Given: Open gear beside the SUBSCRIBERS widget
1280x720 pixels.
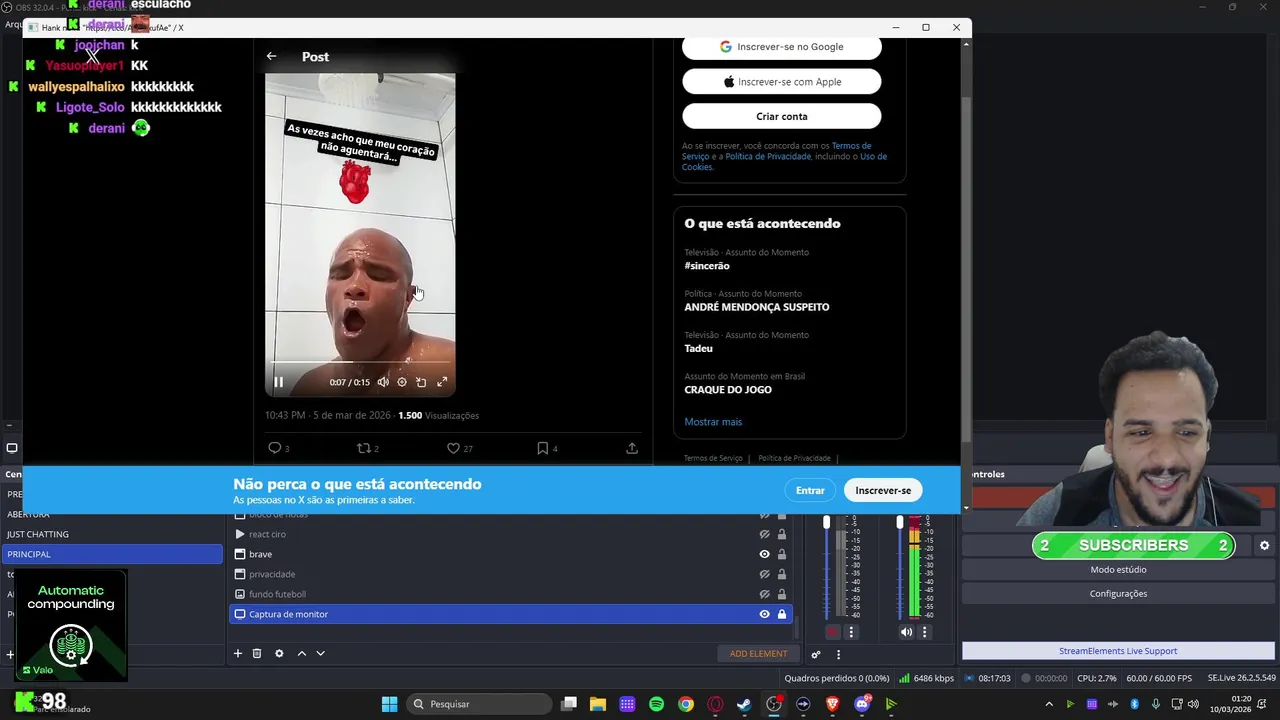Looking at the screenshot, I should (1264, 546).
